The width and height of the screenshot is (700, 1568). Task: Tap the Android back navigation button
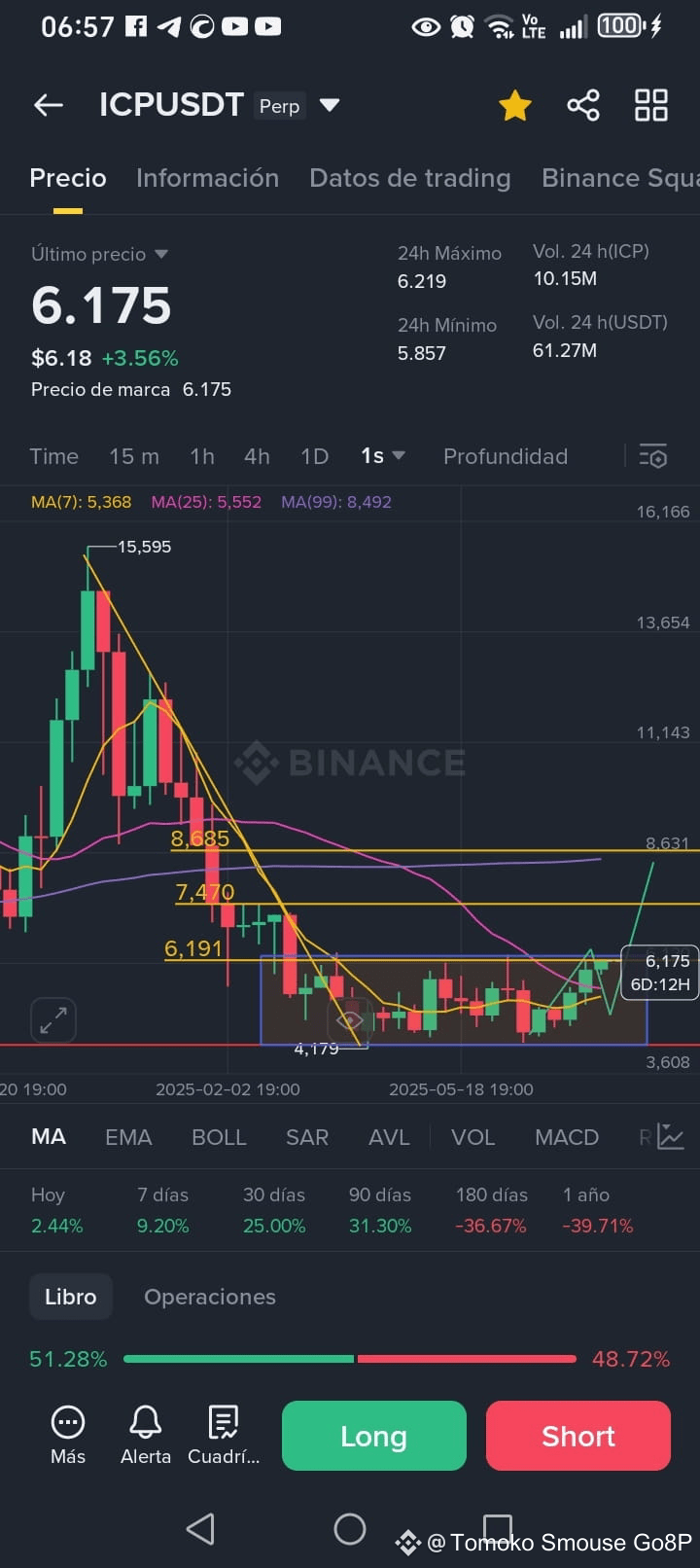tap(200, 1528)
